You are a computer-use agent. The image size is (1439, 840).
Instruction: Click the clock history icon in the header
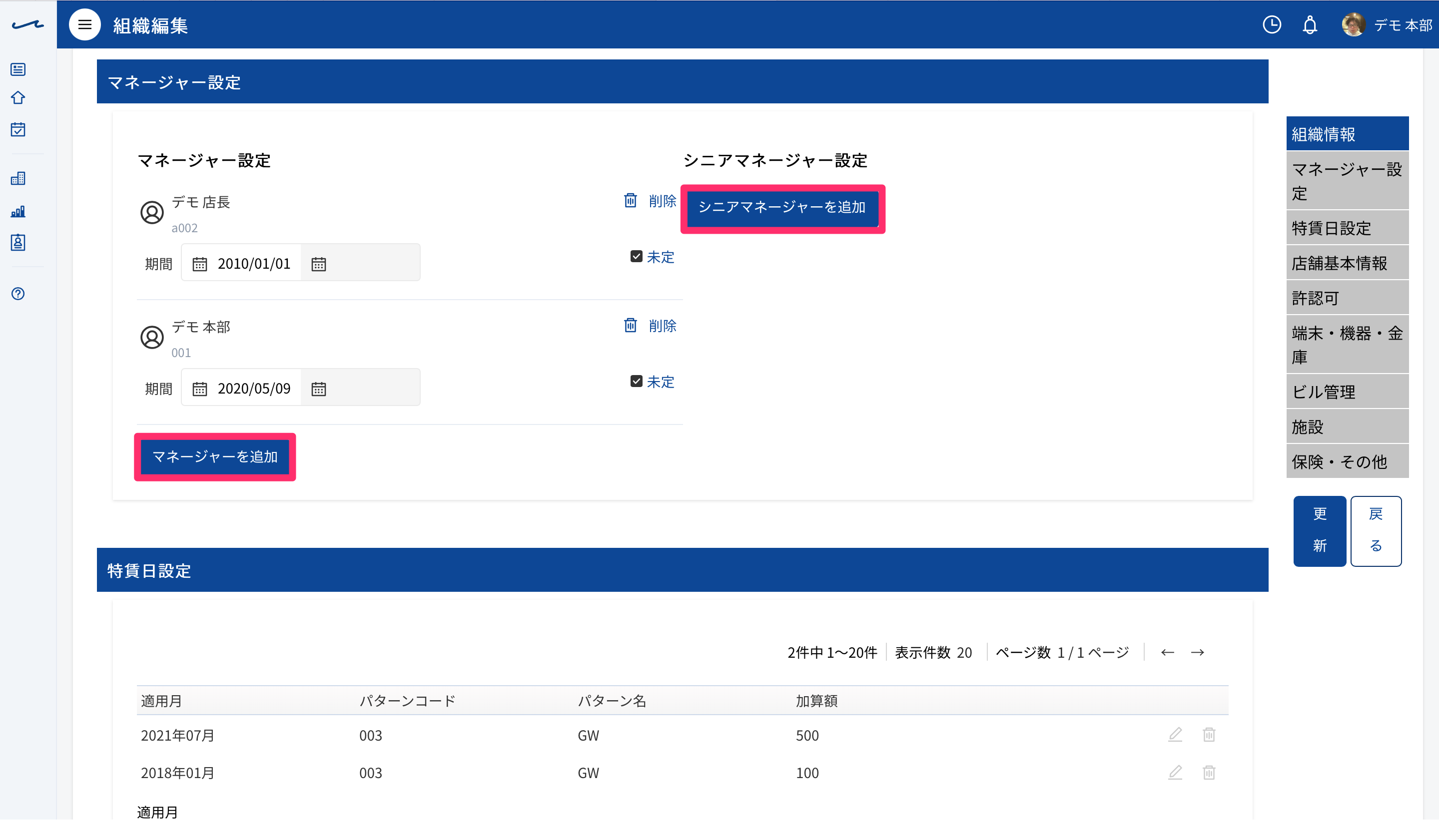(1272, 24)
